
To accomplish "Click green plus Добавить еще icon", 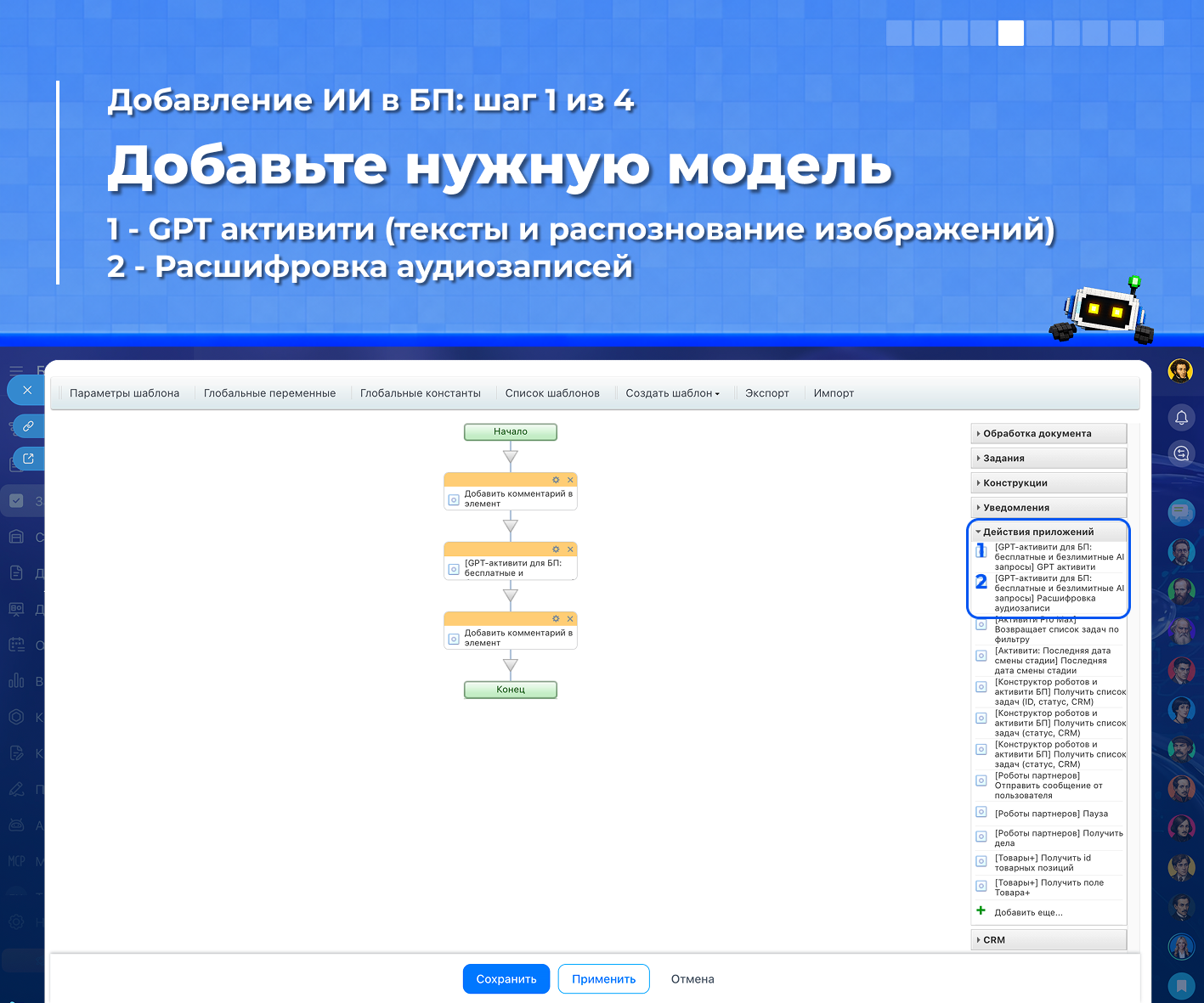I will tap(981, 910).
